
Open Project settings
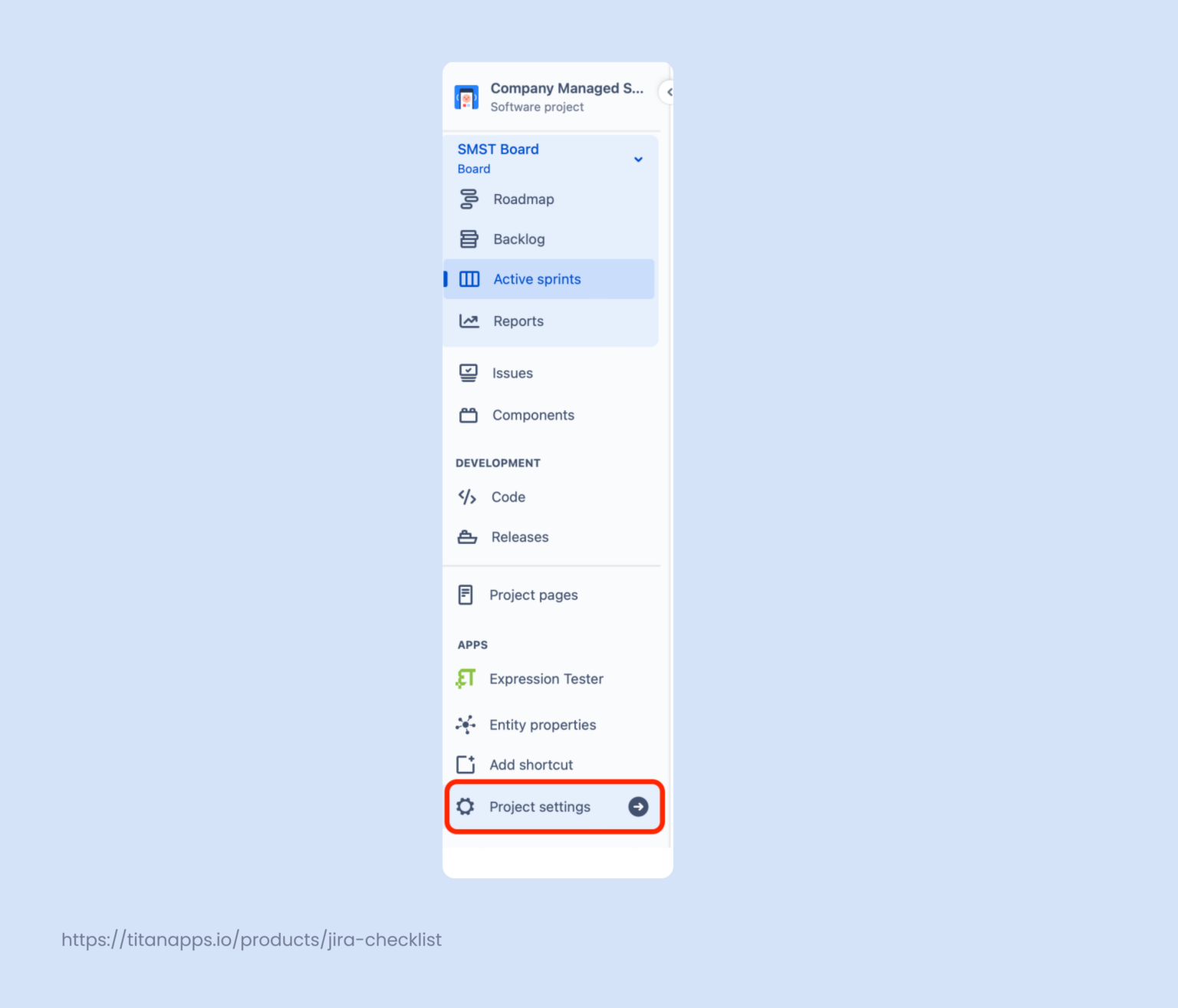540,806
